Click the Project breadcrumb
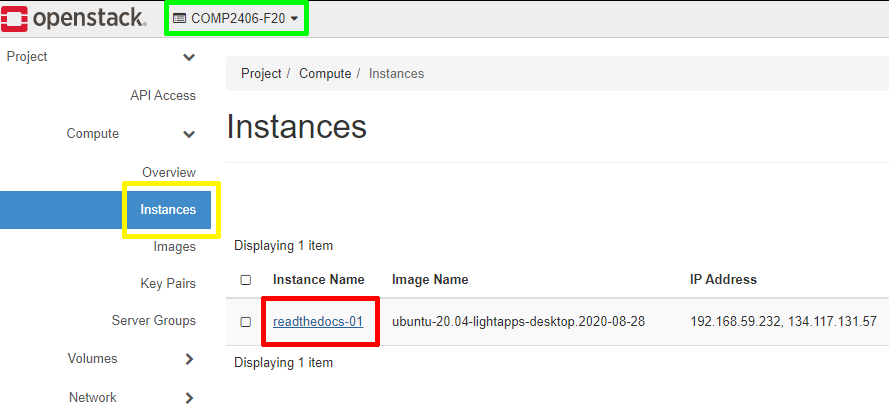Screen dimensions: 889x410 [x=261, y=74]
